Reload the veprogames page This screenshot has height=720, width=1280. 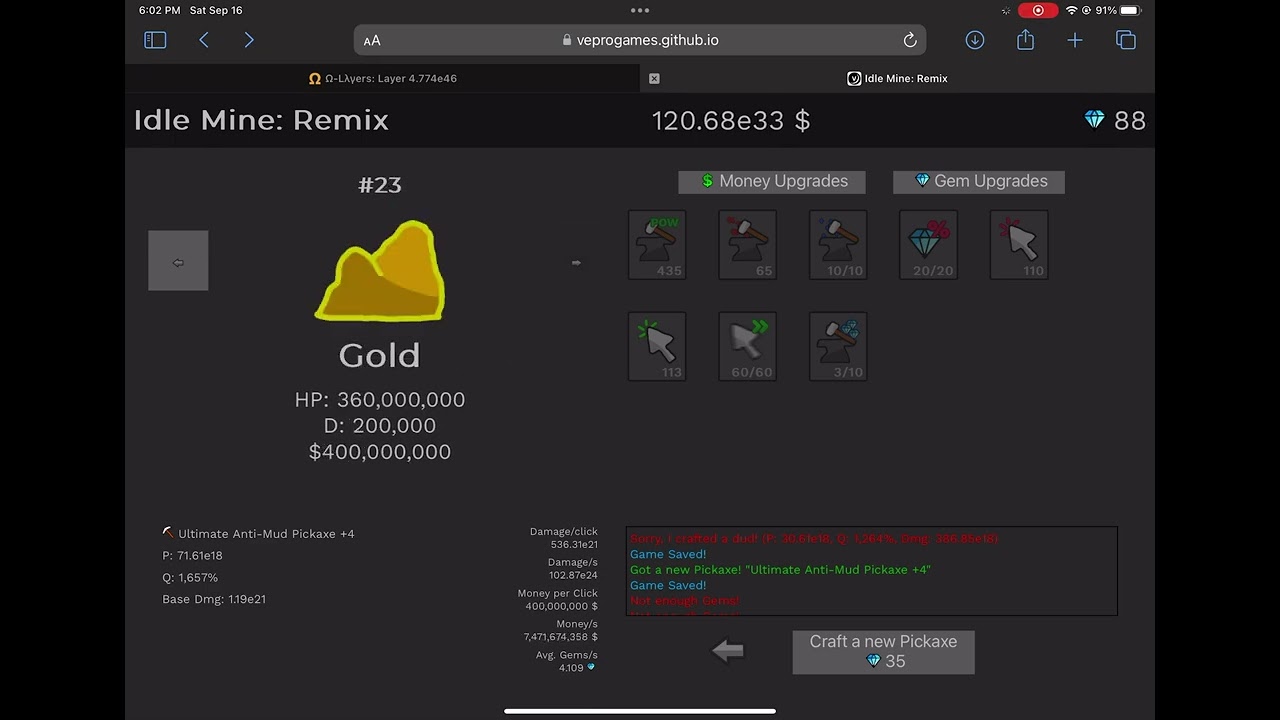[x=910, y=40]
